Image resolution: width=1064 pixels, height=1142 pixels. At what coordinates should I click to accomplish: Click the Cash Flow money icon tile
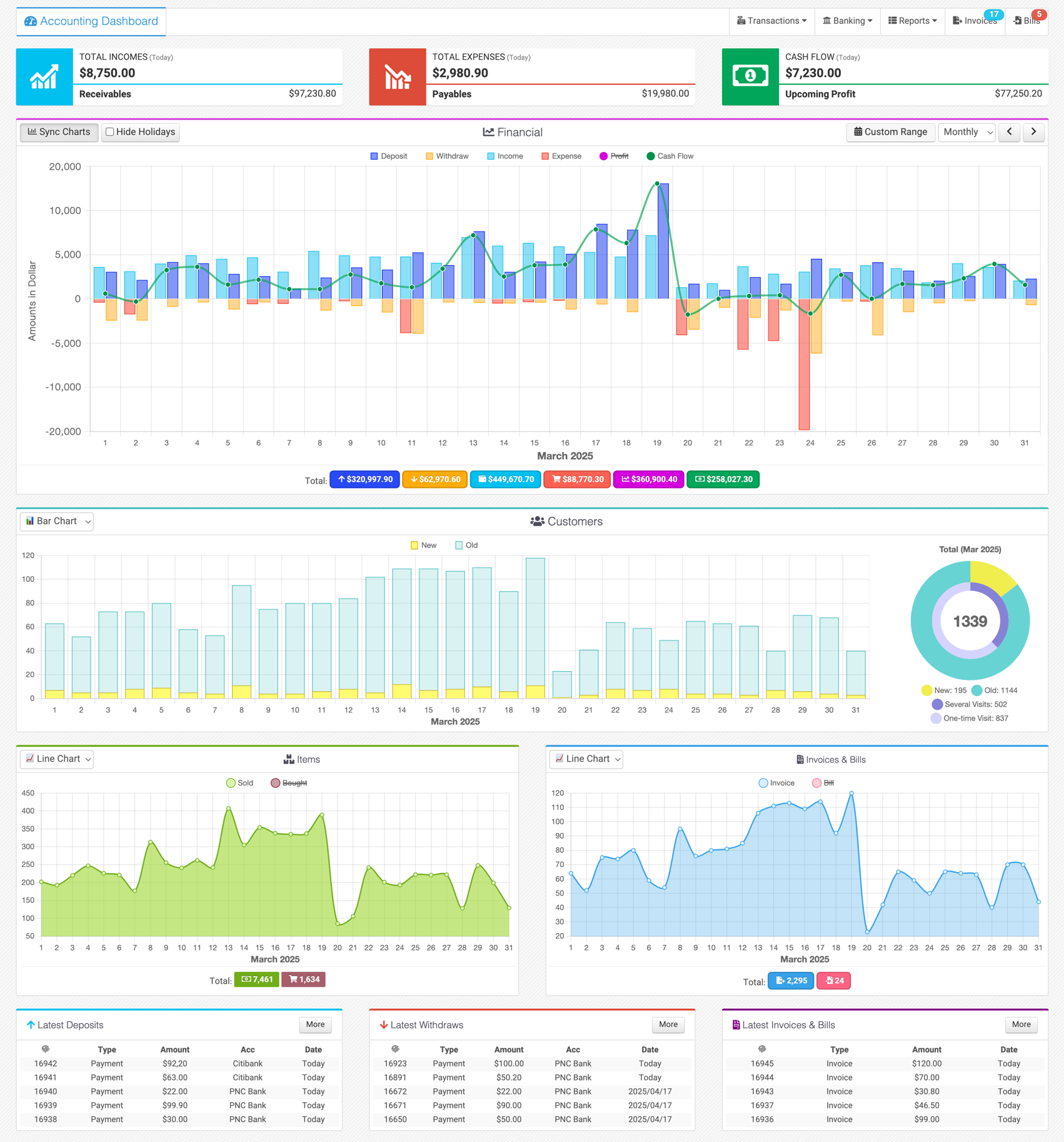[750, 77]
